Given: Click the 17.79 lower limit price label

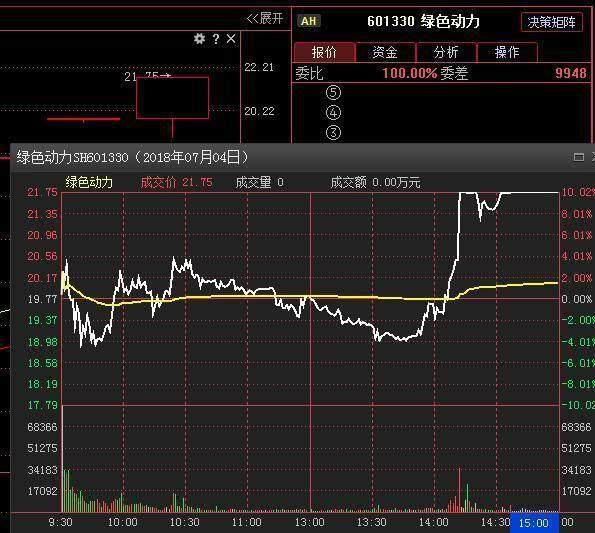Looking at the screenshot, I should click(42, 405).
